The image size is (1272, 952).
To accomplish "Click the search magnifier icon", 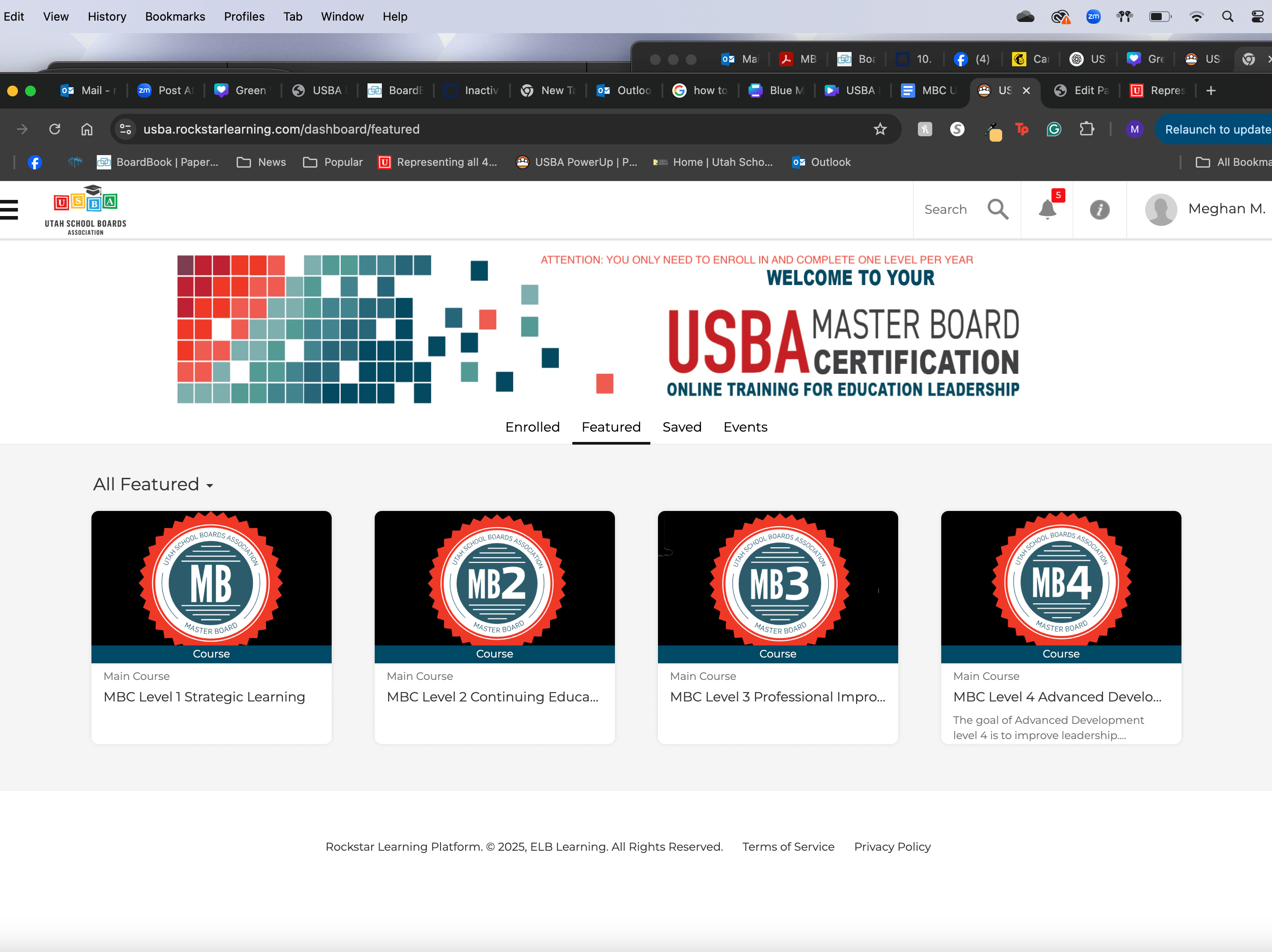I will coord(998,209).
